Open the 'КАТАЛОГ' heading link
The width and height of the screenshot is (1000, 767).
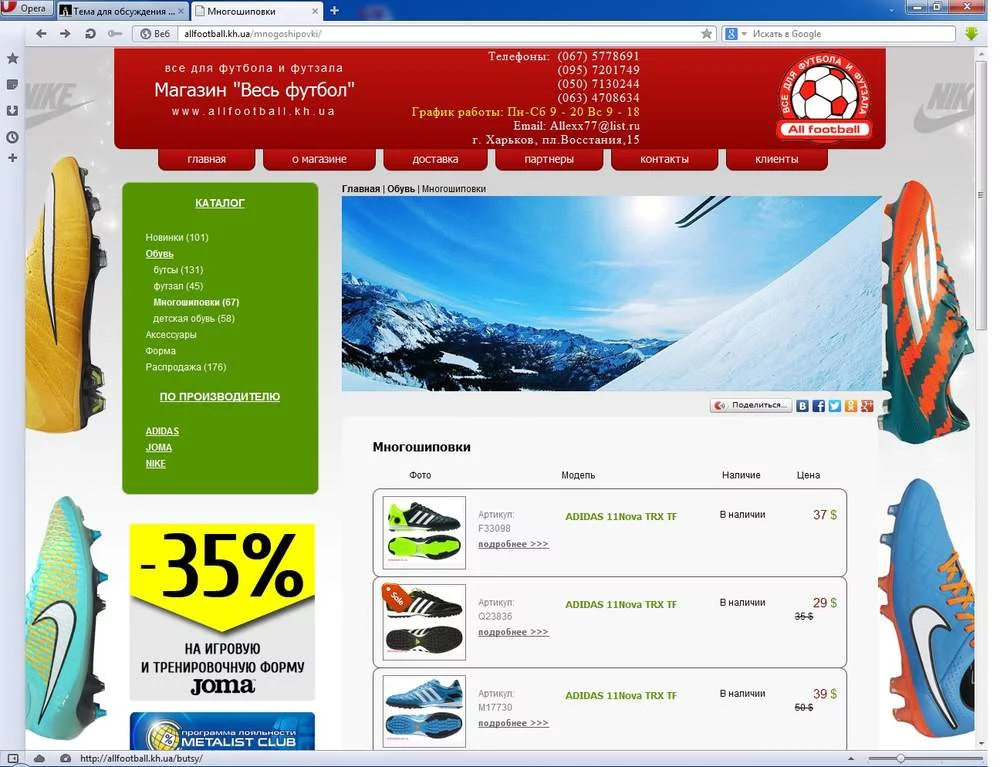[x=219, y=203]
